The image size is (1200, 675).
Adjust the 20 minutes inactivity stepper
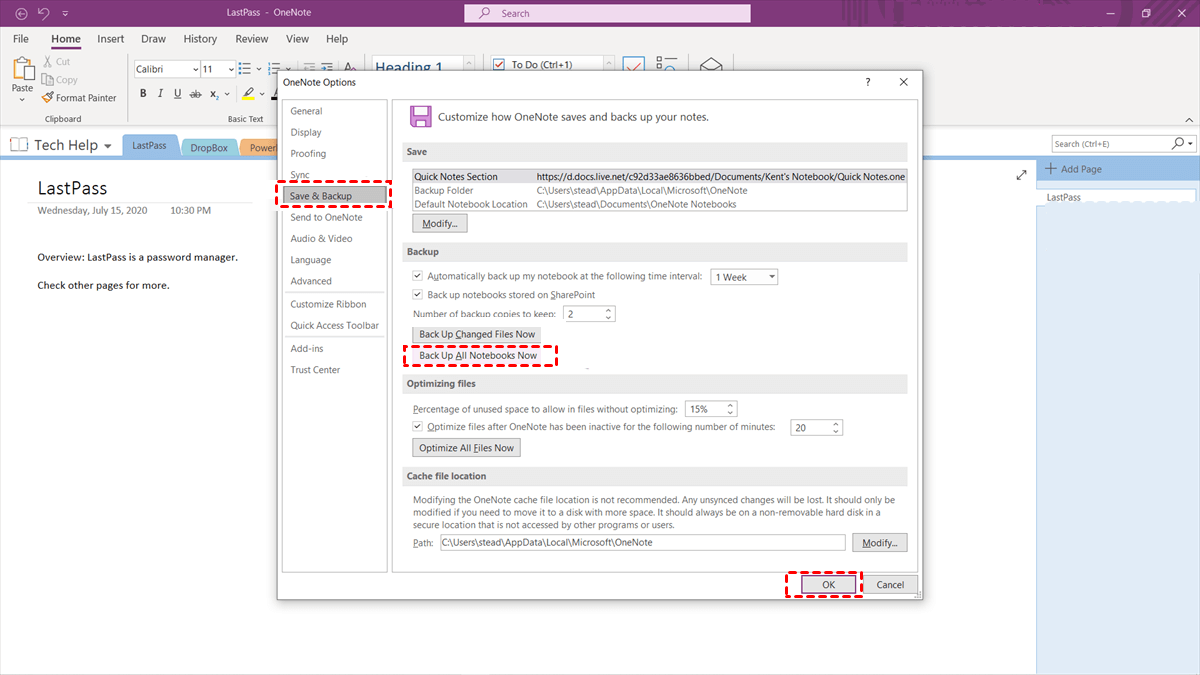(x=837, y=427)
